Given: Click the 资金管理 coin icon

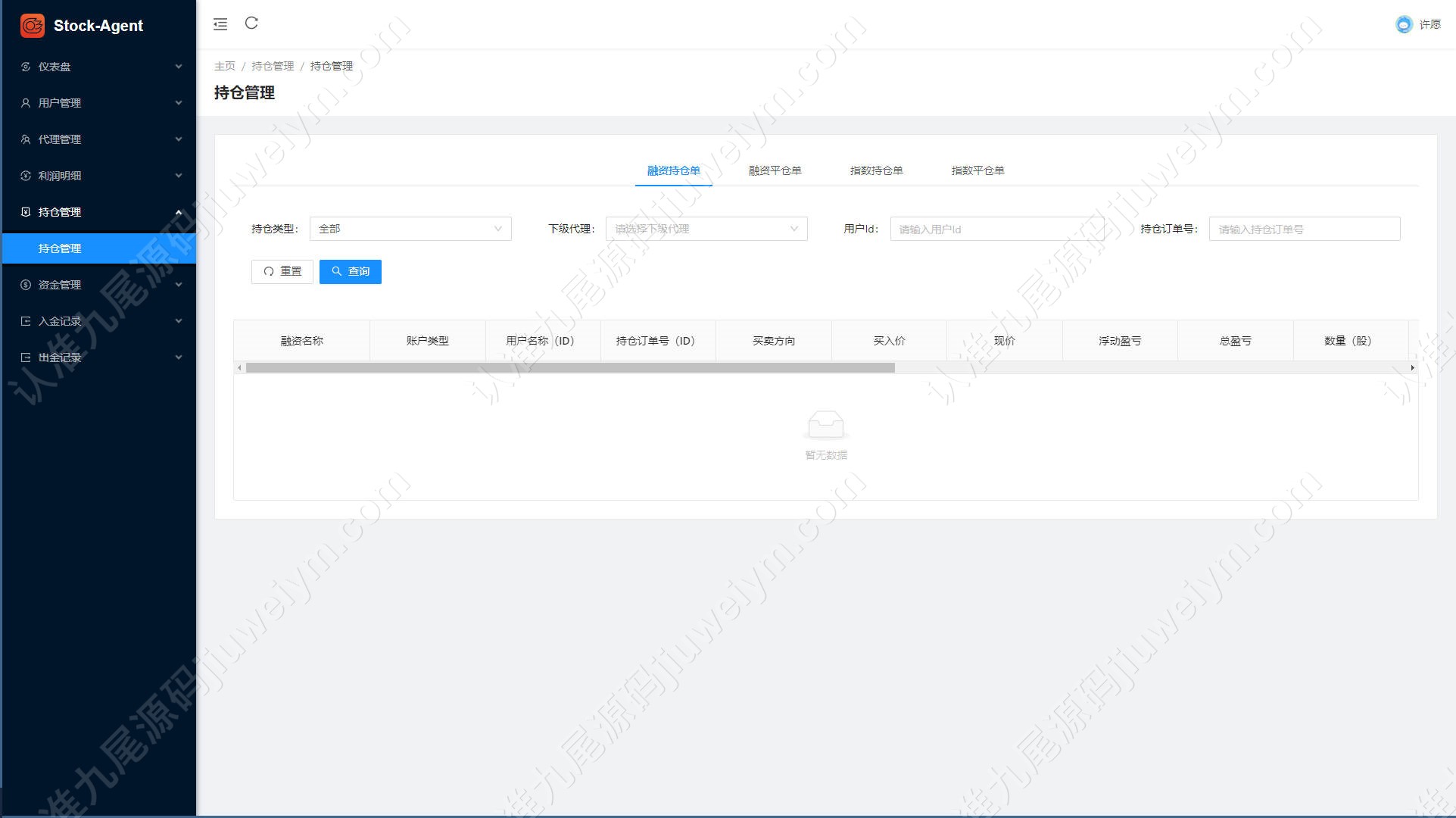Looking at the screenshot, I should click(26, 285).
